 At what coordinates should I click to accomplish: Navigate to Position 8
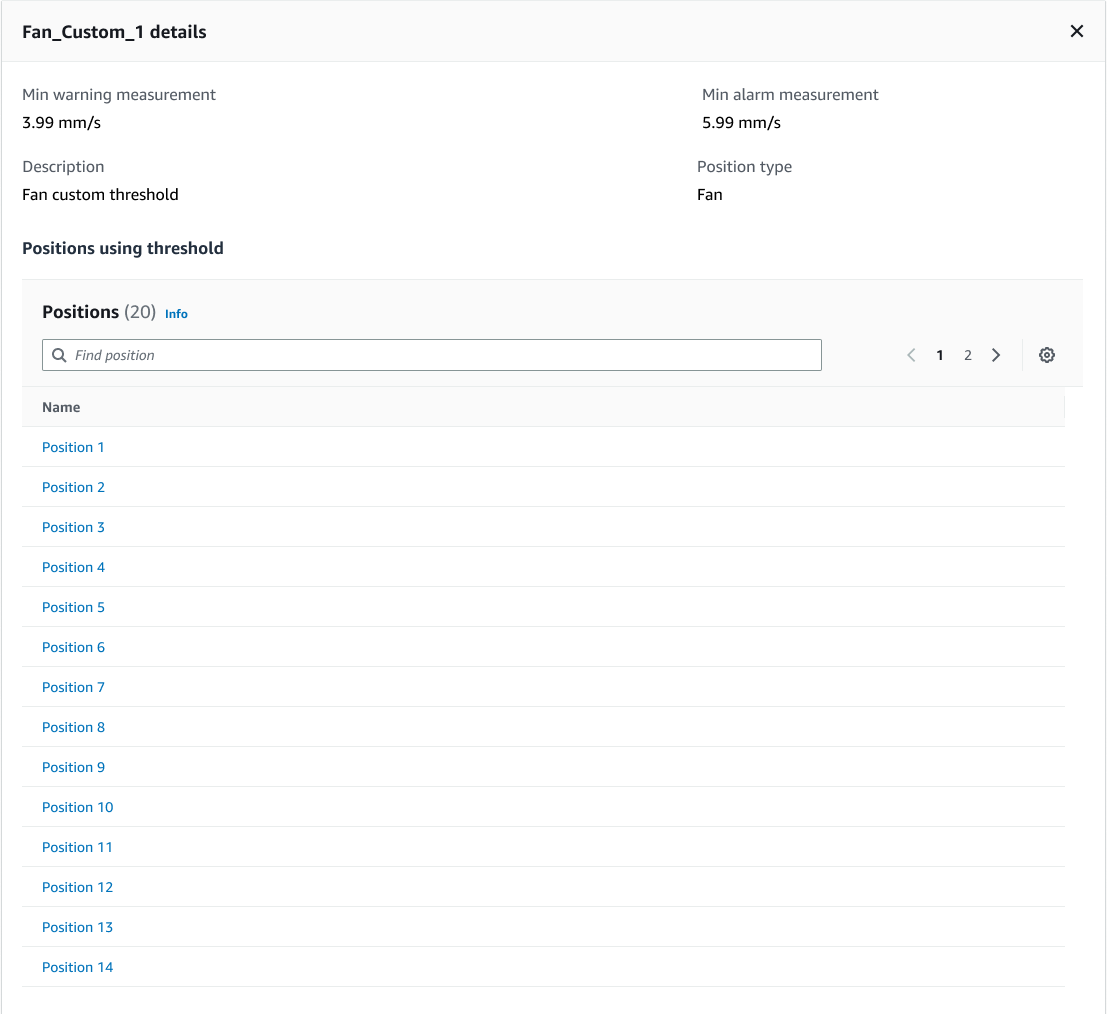click(73, 727)
